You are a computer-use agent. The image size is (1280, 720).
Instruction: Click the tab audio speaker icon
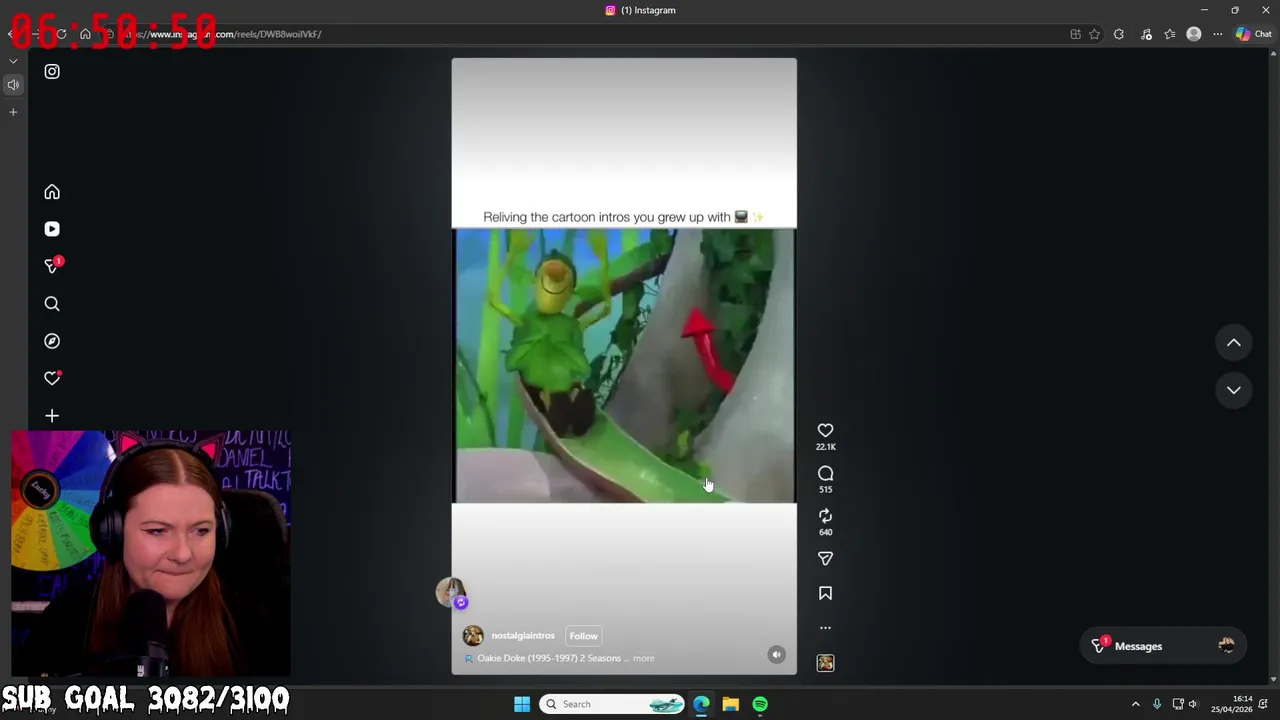coord(13,85)
